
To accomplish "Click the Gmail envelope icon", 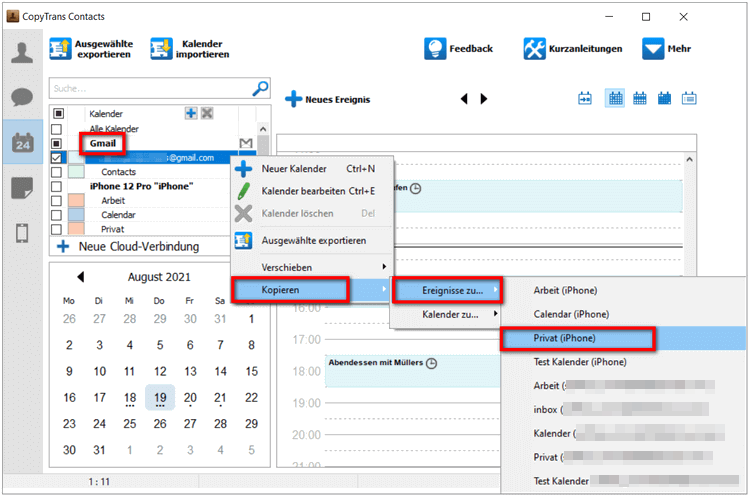I will tap(246, 143).
